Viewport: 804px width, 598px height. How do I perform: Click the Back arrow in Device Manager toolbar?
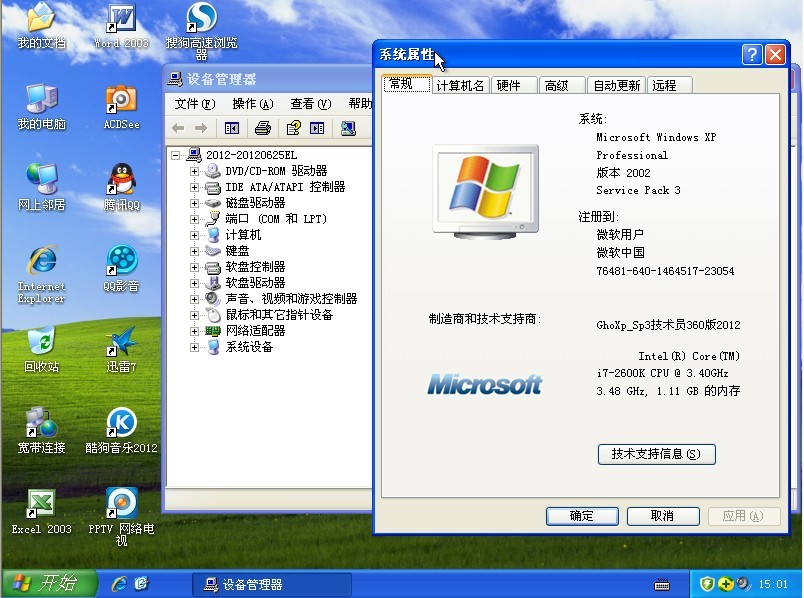coord(178,128)
